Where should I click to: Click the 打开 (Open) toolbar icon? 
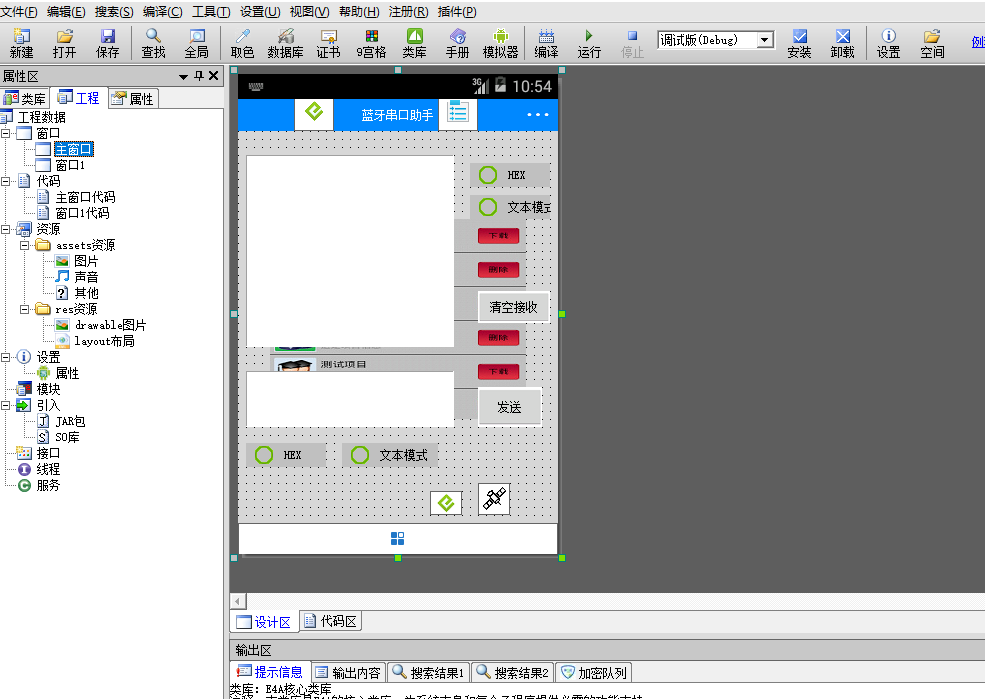[64, 43]
